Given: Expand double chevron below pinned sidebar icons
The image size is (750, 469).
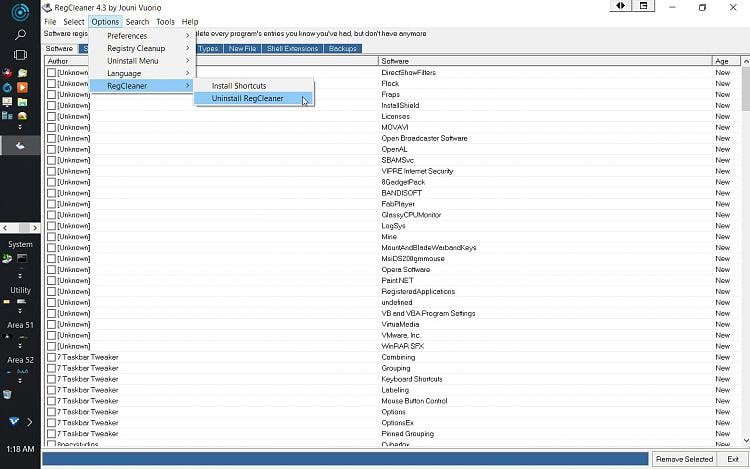Looking at the screenshot, I should [20, 127].
